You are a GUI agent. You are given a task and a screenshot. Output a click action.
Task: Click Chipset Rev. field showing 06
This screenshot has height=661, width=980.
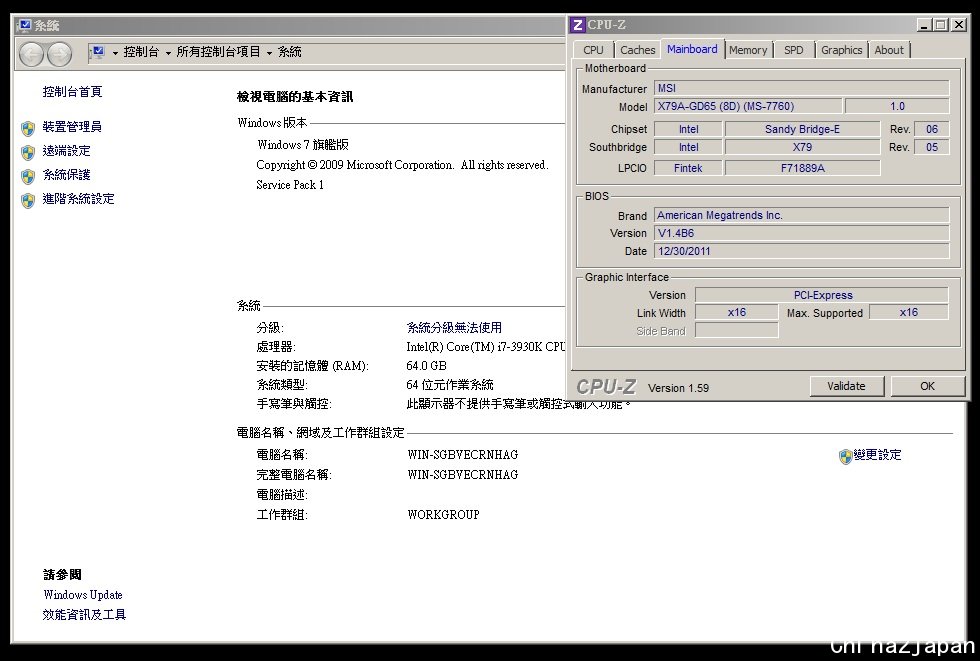click(x=931, y=129)
